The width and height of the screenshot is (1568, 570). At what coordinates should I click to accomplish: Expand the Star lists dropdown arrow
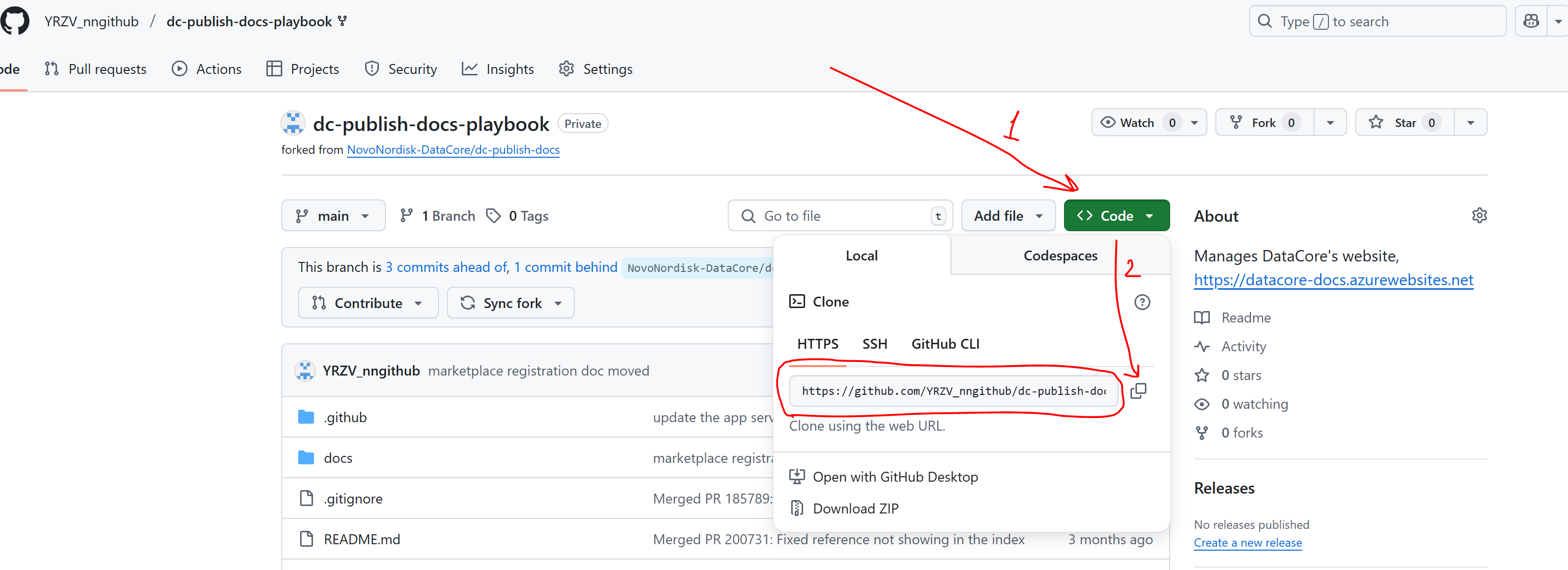pyautogui.click(x=1471, y=123)
